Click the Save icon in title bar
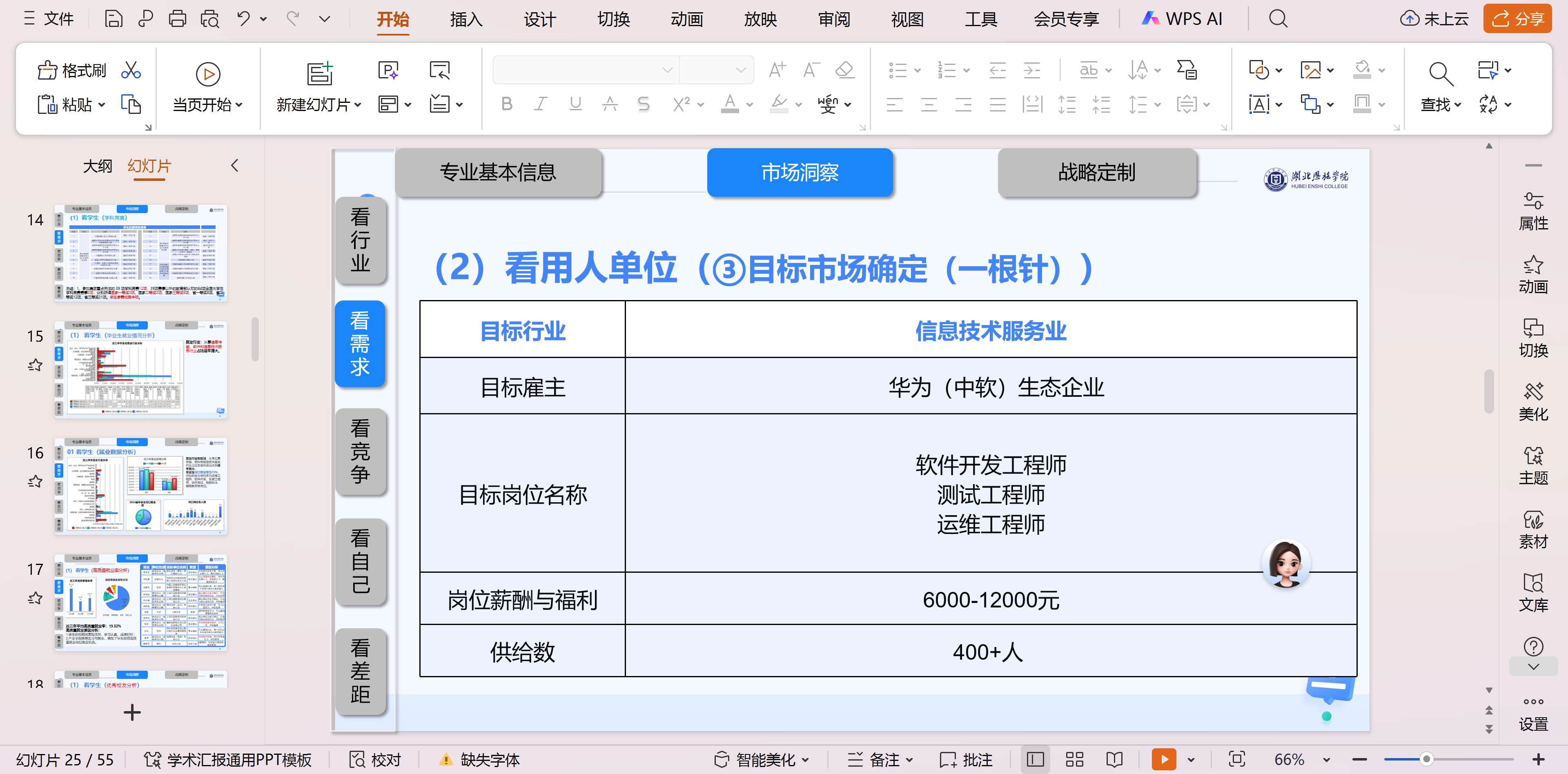 113,19
